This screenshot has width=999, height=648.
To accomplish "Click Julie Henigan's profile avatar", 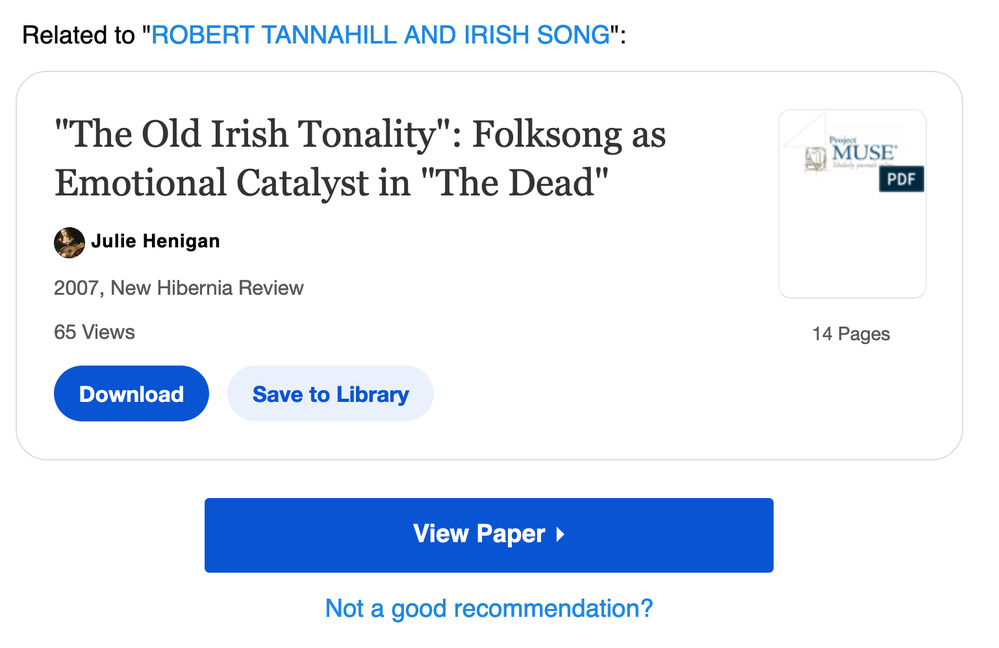I will 69,242.
